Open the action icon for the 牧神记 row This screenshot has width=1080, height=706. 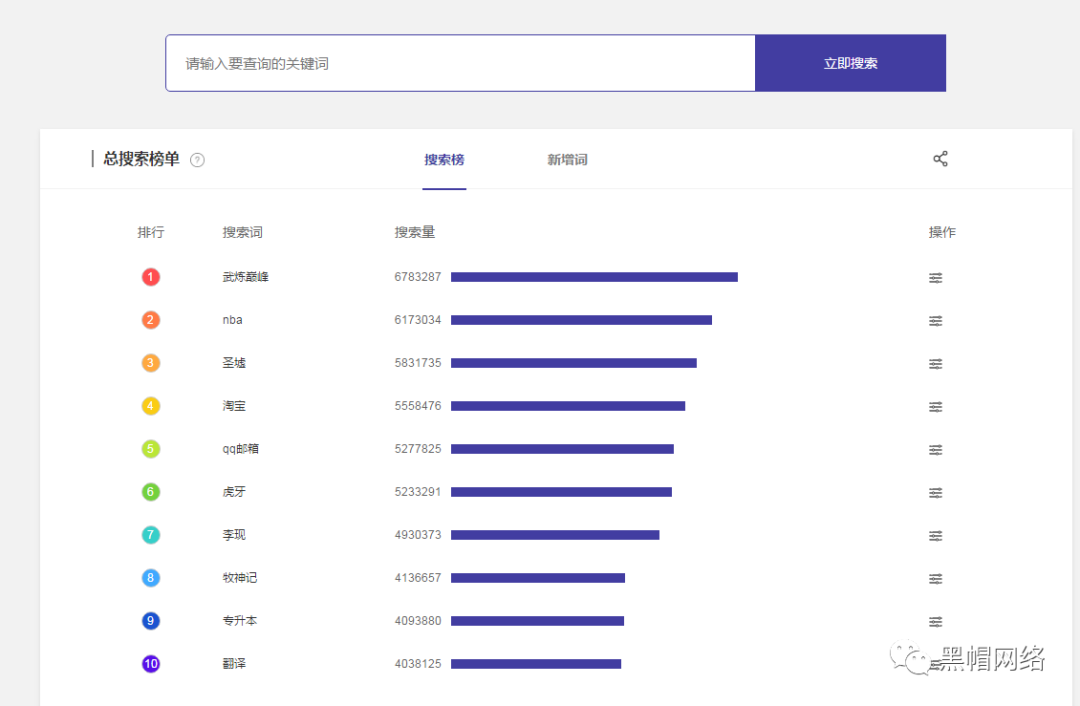(935, 579)
